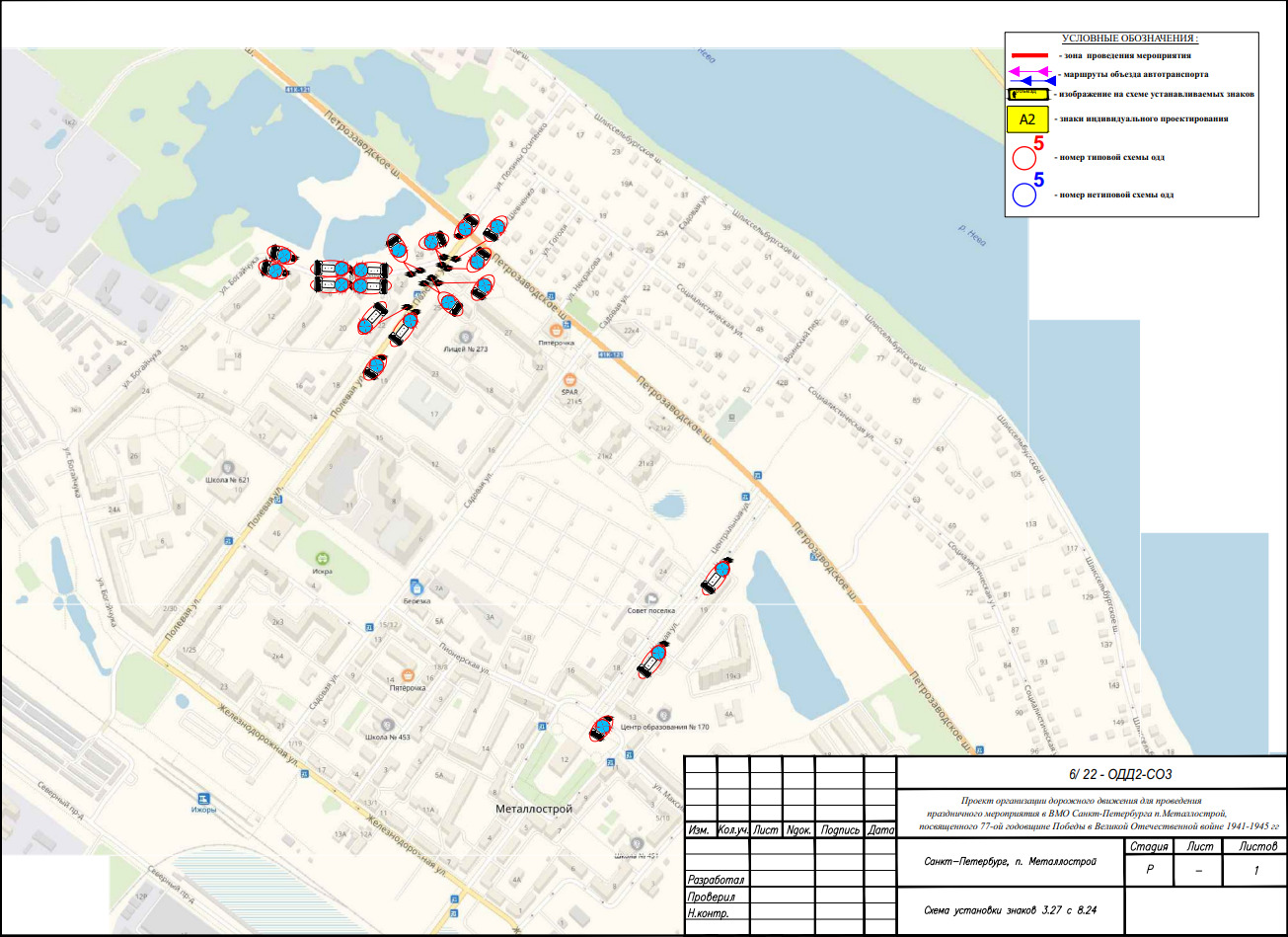Viewport: 1288px width, 937px height.
Task: Click 'номер нетиповой схемы одд' legend text
Action: click(1116, 195)
